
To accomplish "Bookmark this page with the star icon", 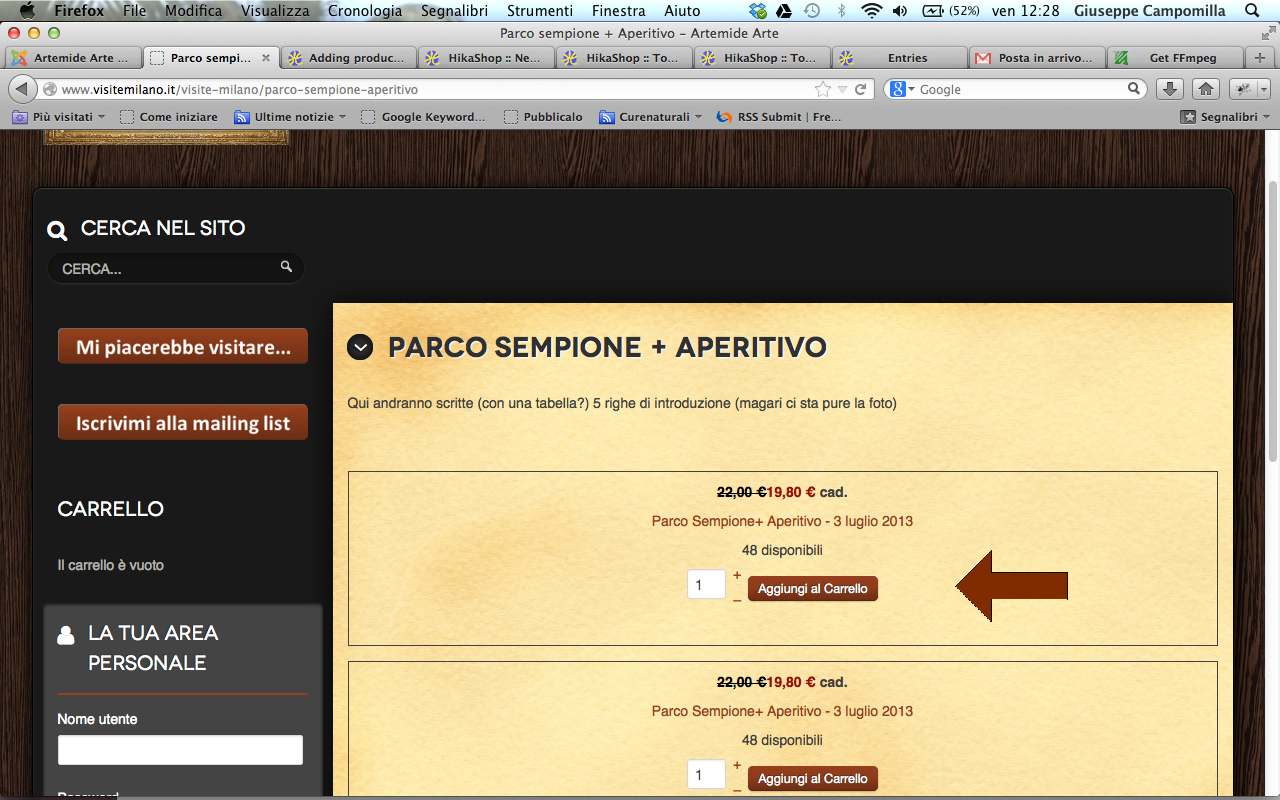I will click(x=822, y=89).
